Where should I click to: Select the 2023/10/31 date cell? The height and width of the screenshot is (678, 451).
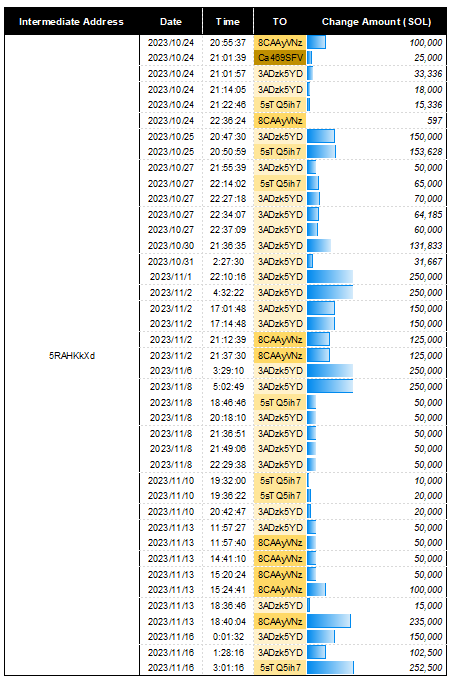pyautogui.click(x=171, y=262)
